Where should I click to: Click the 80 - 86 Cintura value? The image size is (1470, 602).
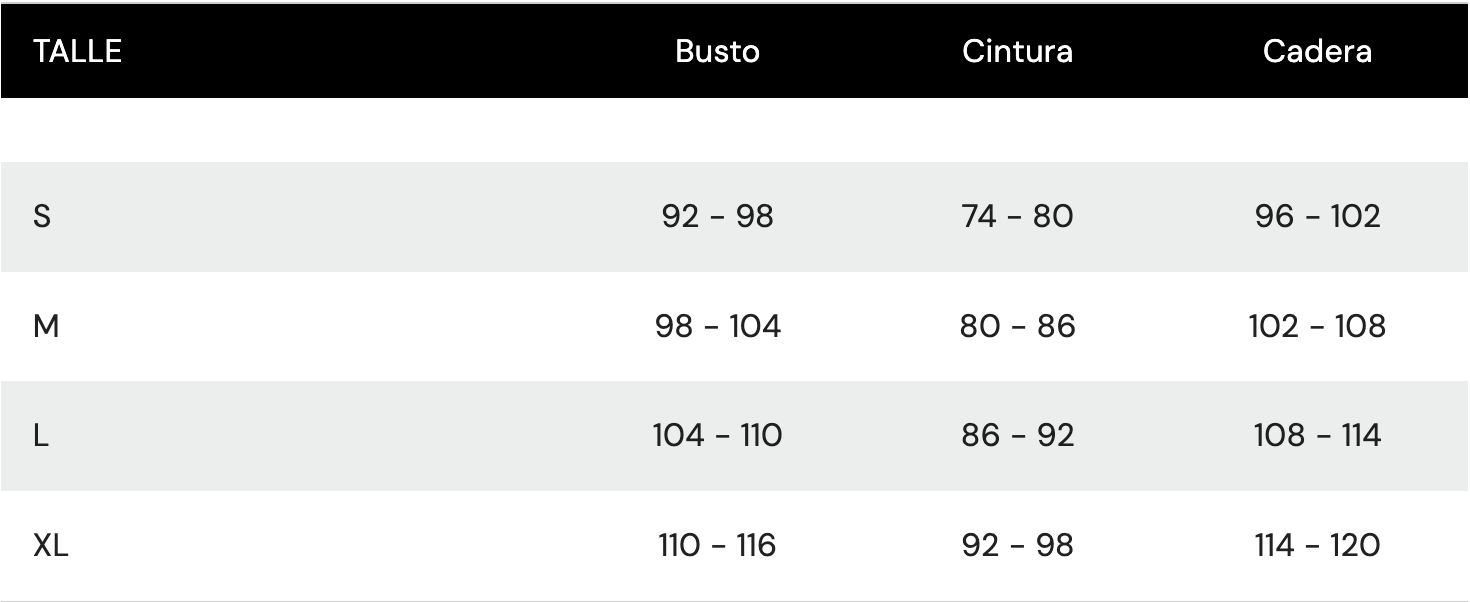[x=1017, y=326]
